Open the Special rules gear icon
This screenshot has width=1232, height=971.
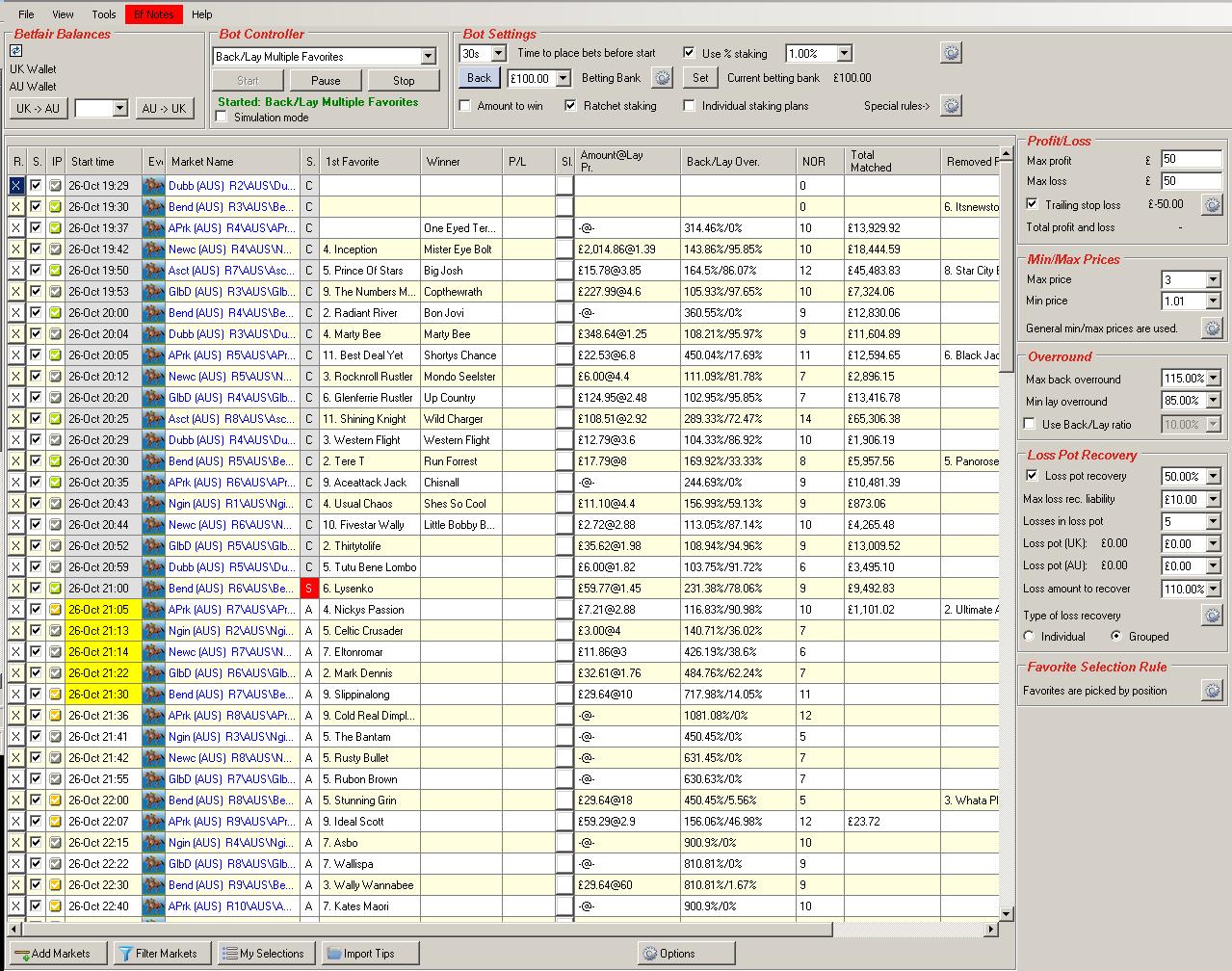click(x=951, y=105)
